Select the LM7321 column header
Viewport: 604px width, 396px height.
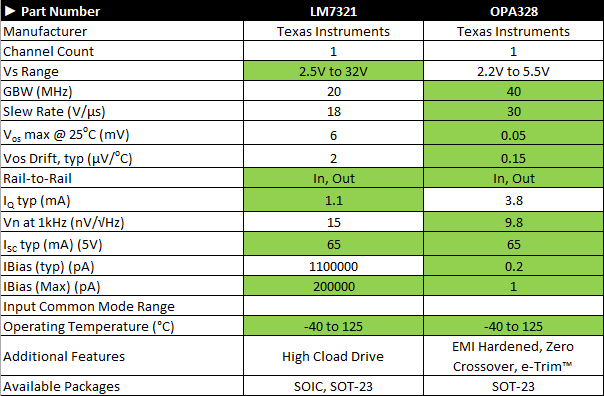pos(334,12)
